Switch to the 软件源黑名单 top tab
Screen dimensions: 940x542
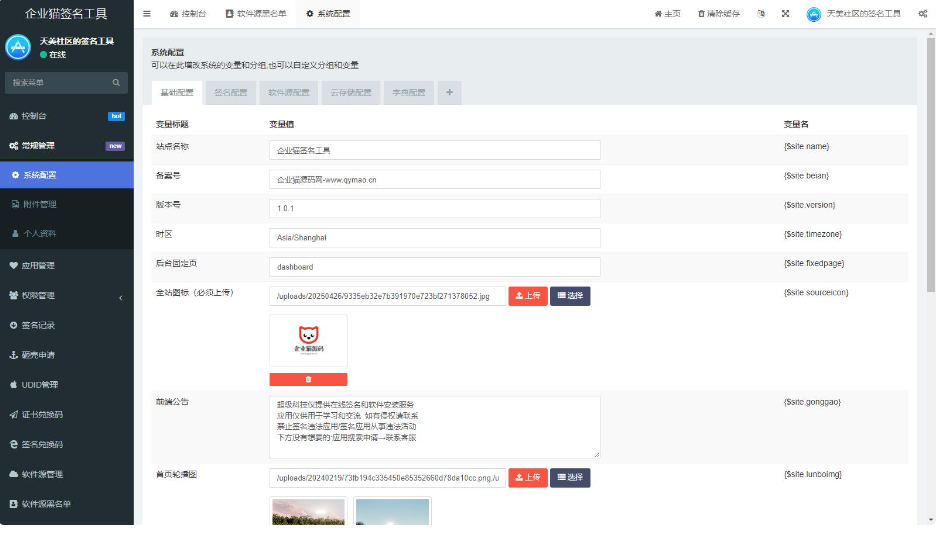(256, 13)
